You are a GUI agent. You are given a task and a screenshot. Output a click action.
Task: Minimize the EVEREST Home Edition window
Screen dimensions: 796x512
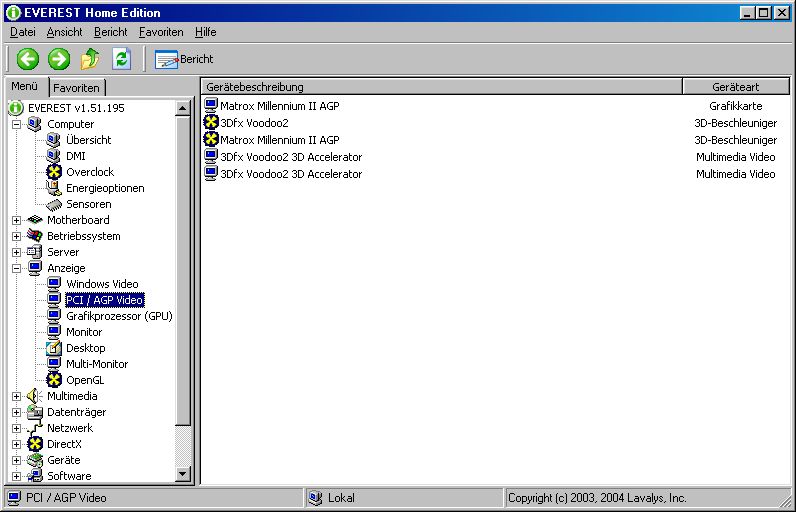tap(747, 13)
